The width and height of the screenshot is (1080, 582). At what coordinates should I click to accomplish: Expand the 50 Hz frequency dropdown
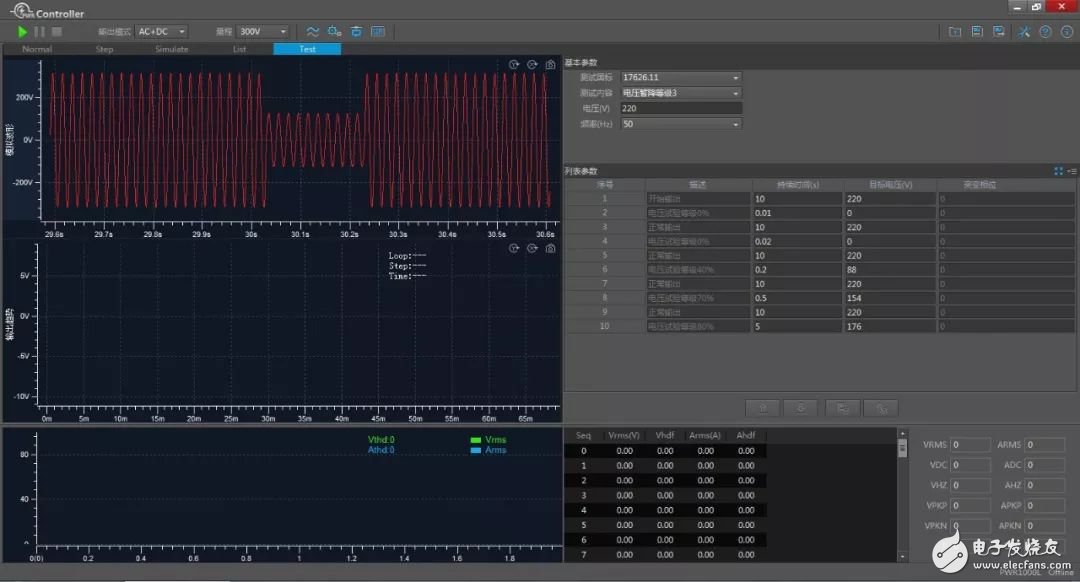tap(680, 124)
